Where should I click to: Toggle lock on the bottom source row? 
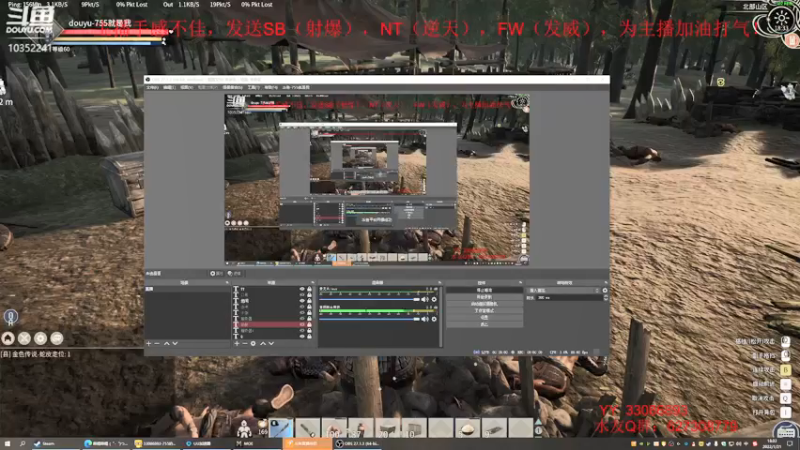[x=309, y=336]
